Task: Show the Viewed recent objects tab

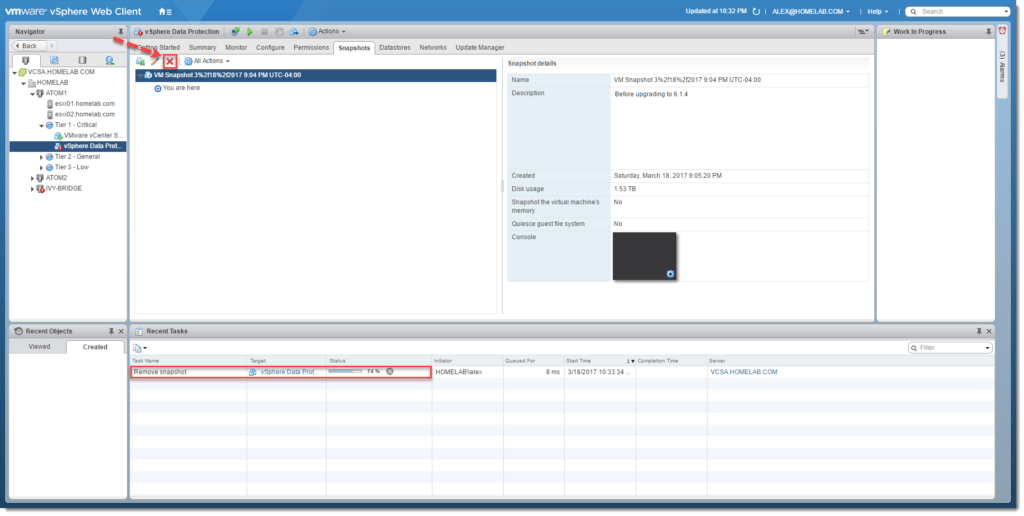Action: coord(39,347)
